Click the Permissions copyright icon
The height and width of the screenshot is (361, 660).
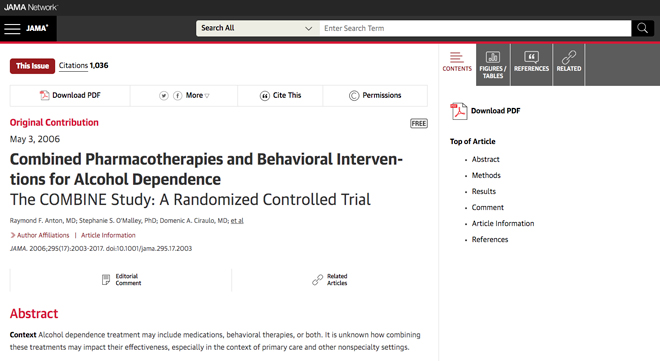(354, 96)
